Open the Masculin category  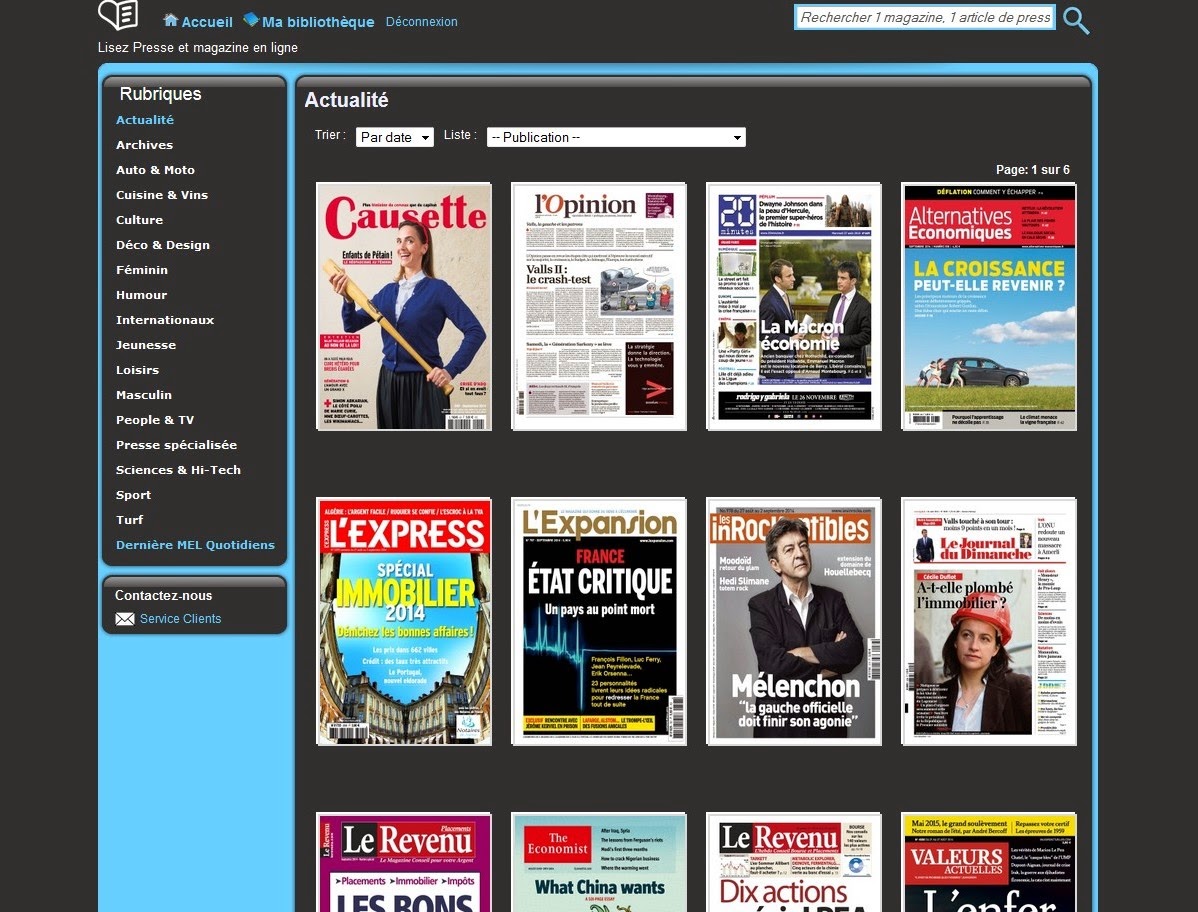point(144,395)
